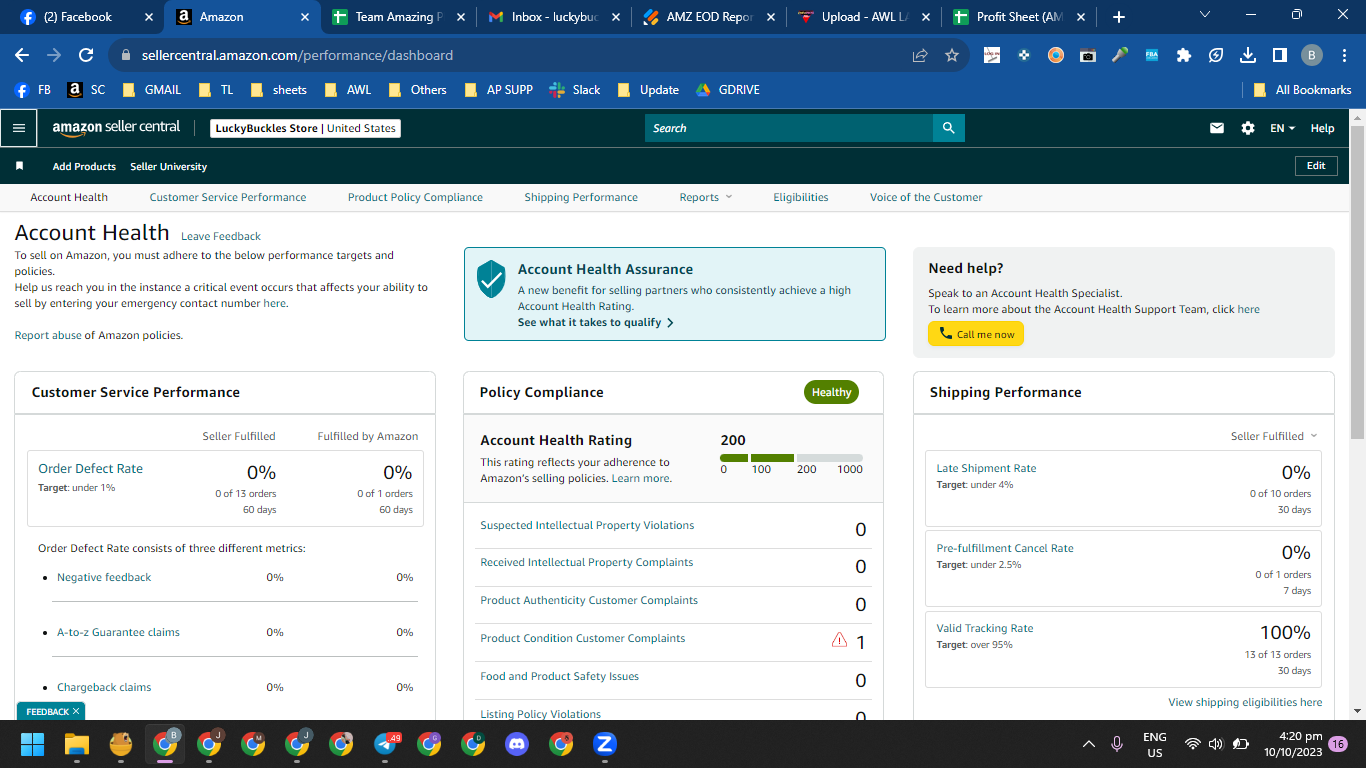Open File Explorer from the taskbar
The height and width of the screenshot is (768, 1366).
click(77, 744)
